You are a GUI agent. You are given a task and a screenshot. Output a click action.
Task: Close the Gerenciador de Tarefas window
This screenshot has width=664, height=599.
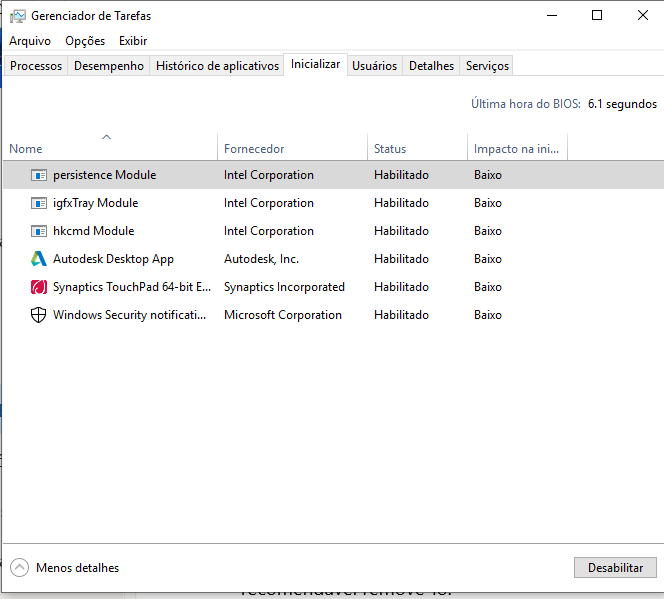pyautogui.click(x=642, y=16)
